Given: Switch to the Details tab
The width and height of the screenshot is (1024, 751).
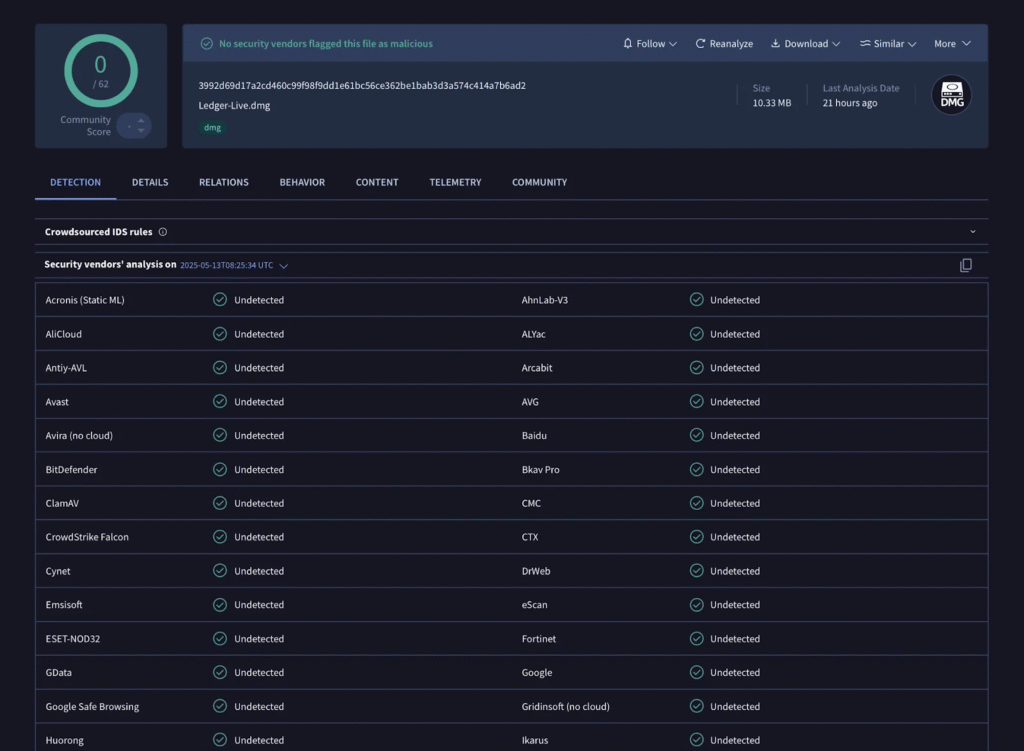Looking at the screenshot, I should (x=150, y=182).
